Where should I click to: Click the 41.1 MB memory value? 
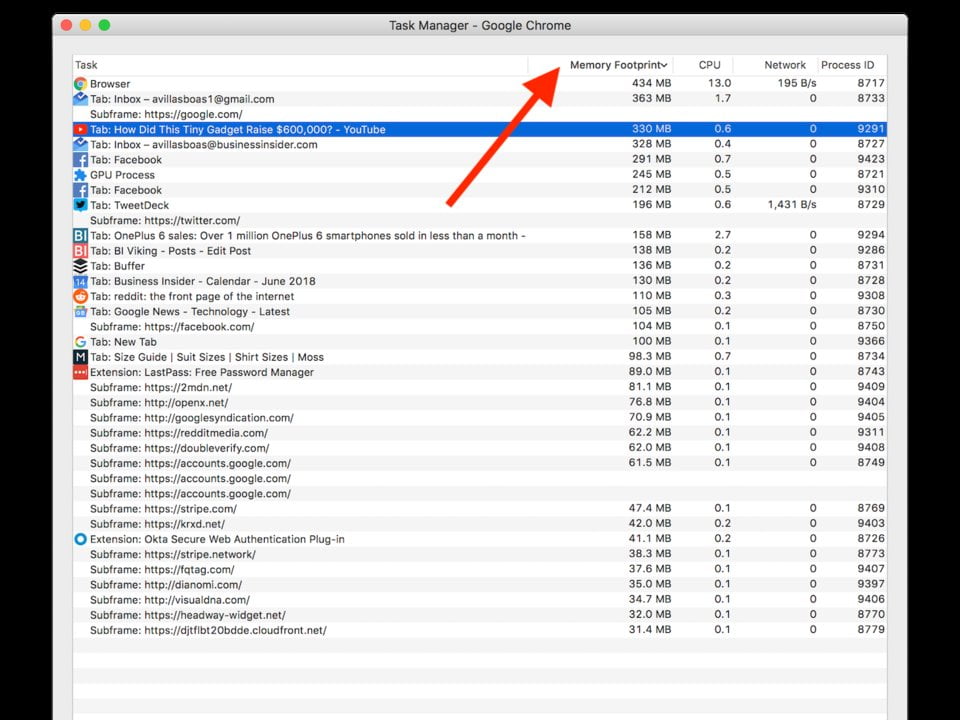click(x=650, y=539)
